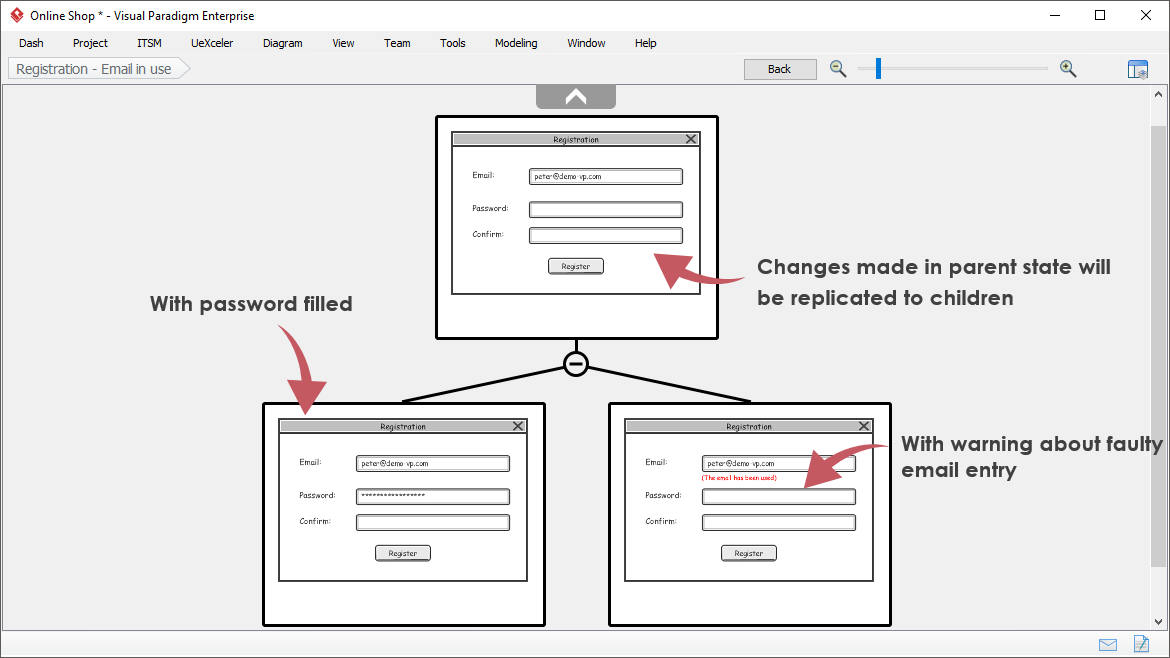
Task: Open the Help menu
Action: tap(645, 43)
